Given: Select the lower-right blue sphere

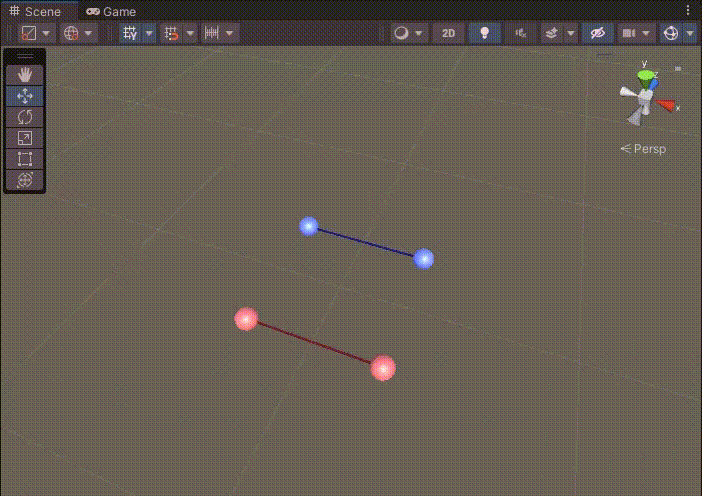Looking at the screenshot, I should [x=424, y=259].
